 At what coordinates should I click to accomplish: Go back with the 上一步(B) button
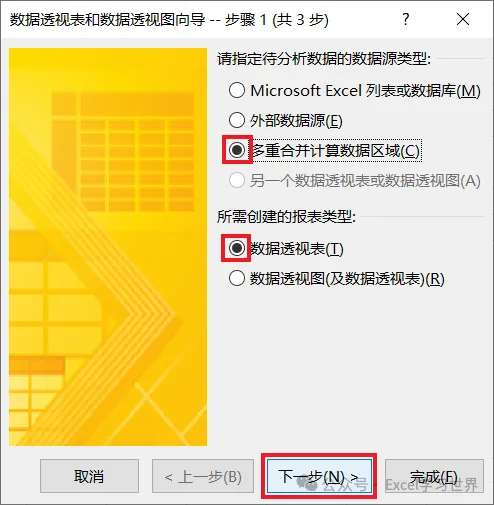pyautogui.click(x=203, y=476)
